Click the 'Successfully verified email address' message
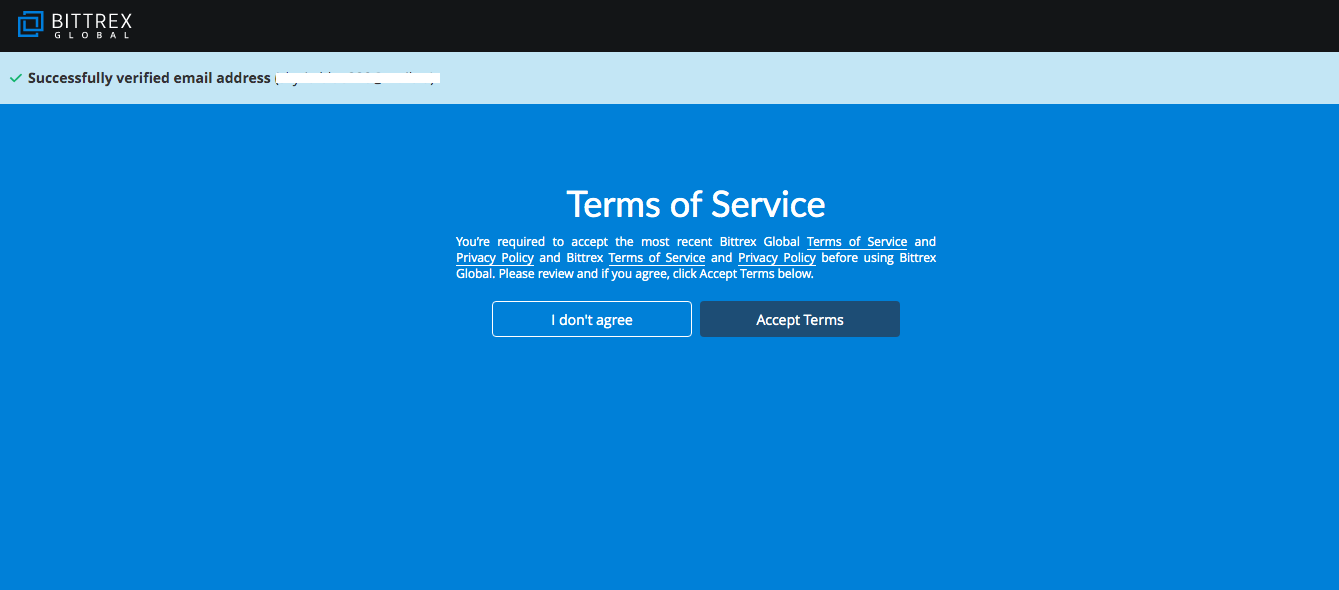This screenshot has width=1339, height=590. [x=149, y=78]
